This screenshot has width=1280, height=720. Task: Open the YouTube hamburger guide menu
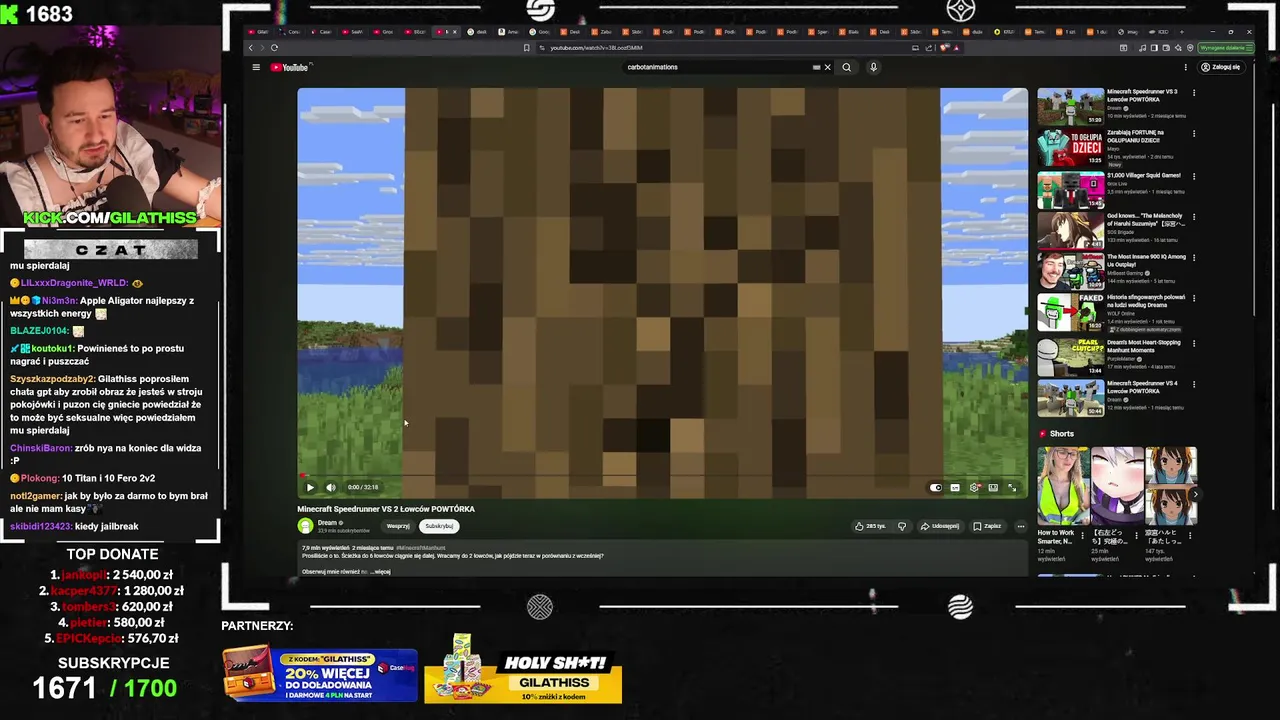click(x=256, y=67)
